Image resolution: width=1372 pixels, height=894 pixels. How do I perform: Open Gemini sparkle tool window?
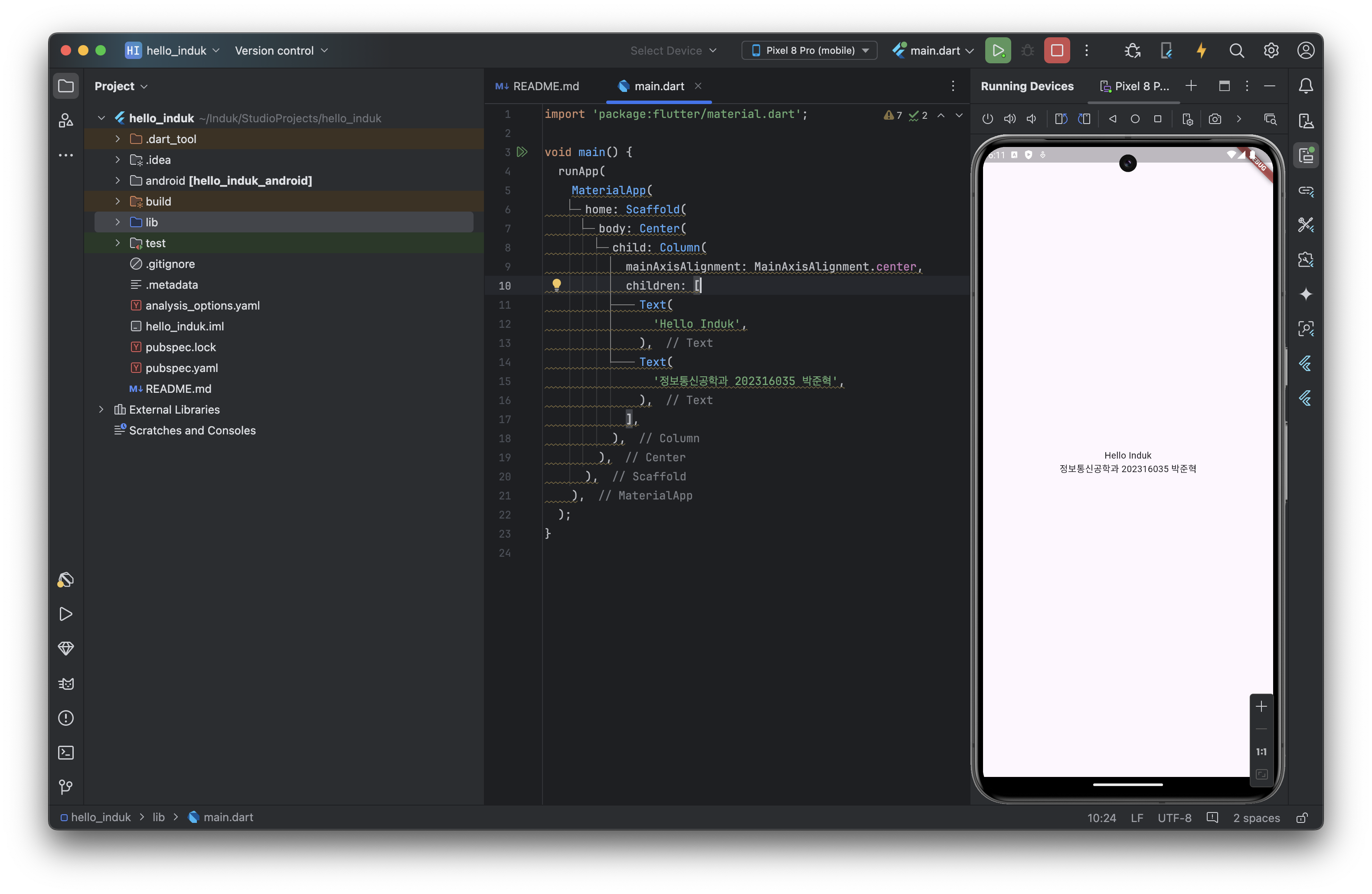click(x=1306, y=294)
